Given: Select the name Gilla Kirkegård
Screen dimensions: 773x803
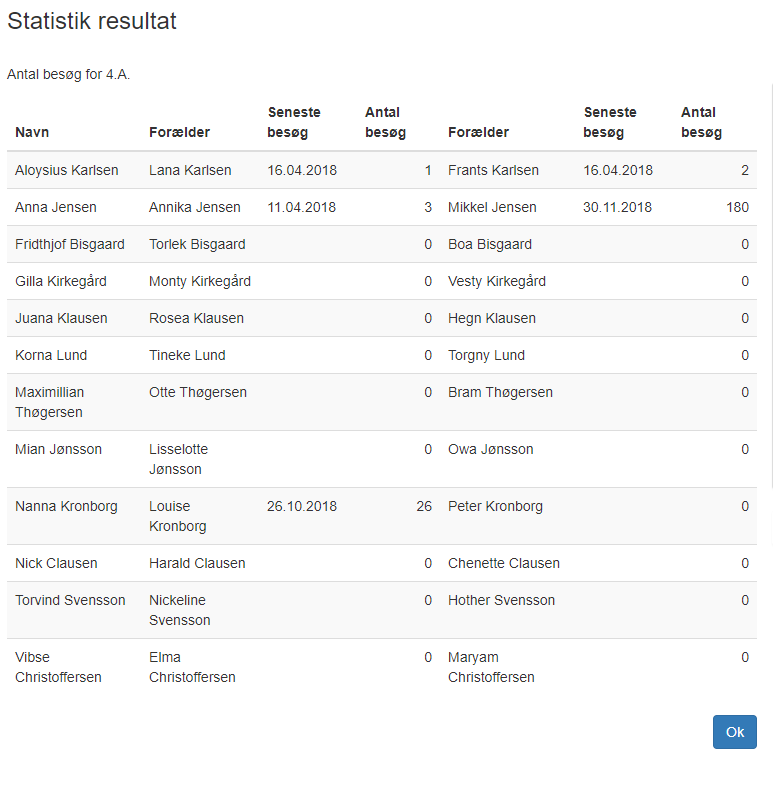Looking at the screenshot, I should (61, 281).
